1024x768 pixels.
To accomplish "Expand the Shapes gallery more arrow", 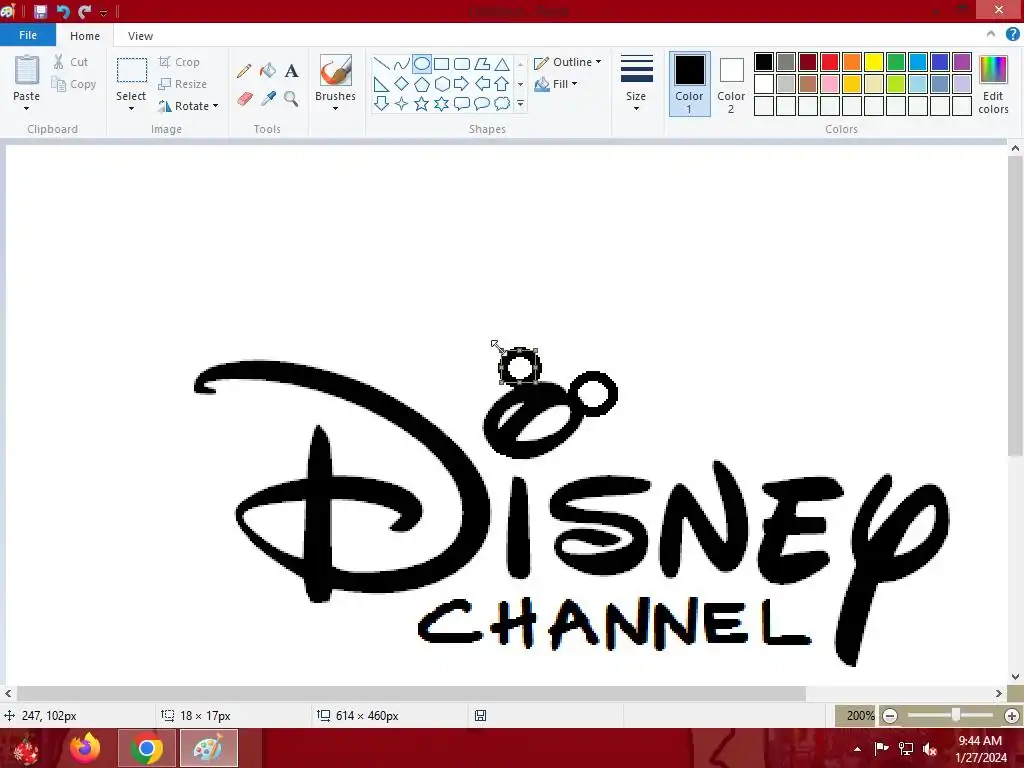I will [520, 103].
